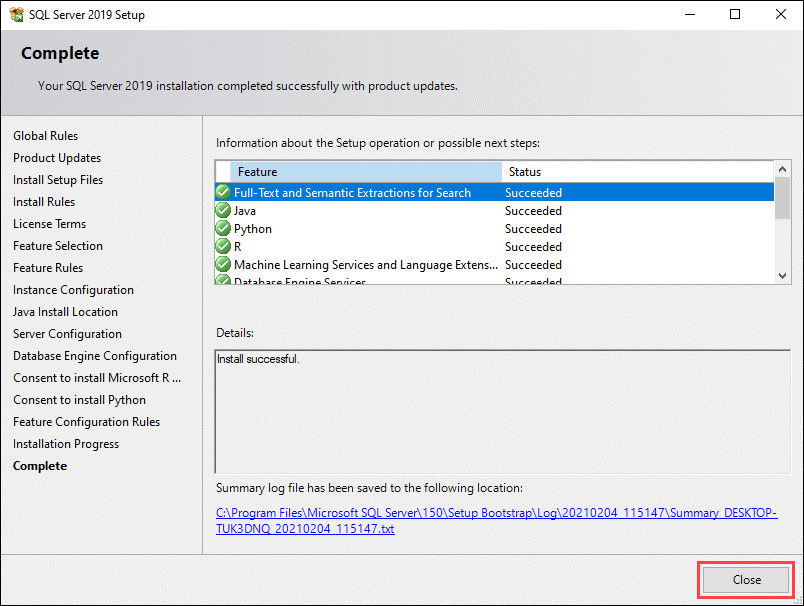Click green checkmark icon beside Full-Text and Semantic Extractions
Image resolution: width=804 pixels, height=606 pixels.
pyautogui.click(x=223, y=192)
